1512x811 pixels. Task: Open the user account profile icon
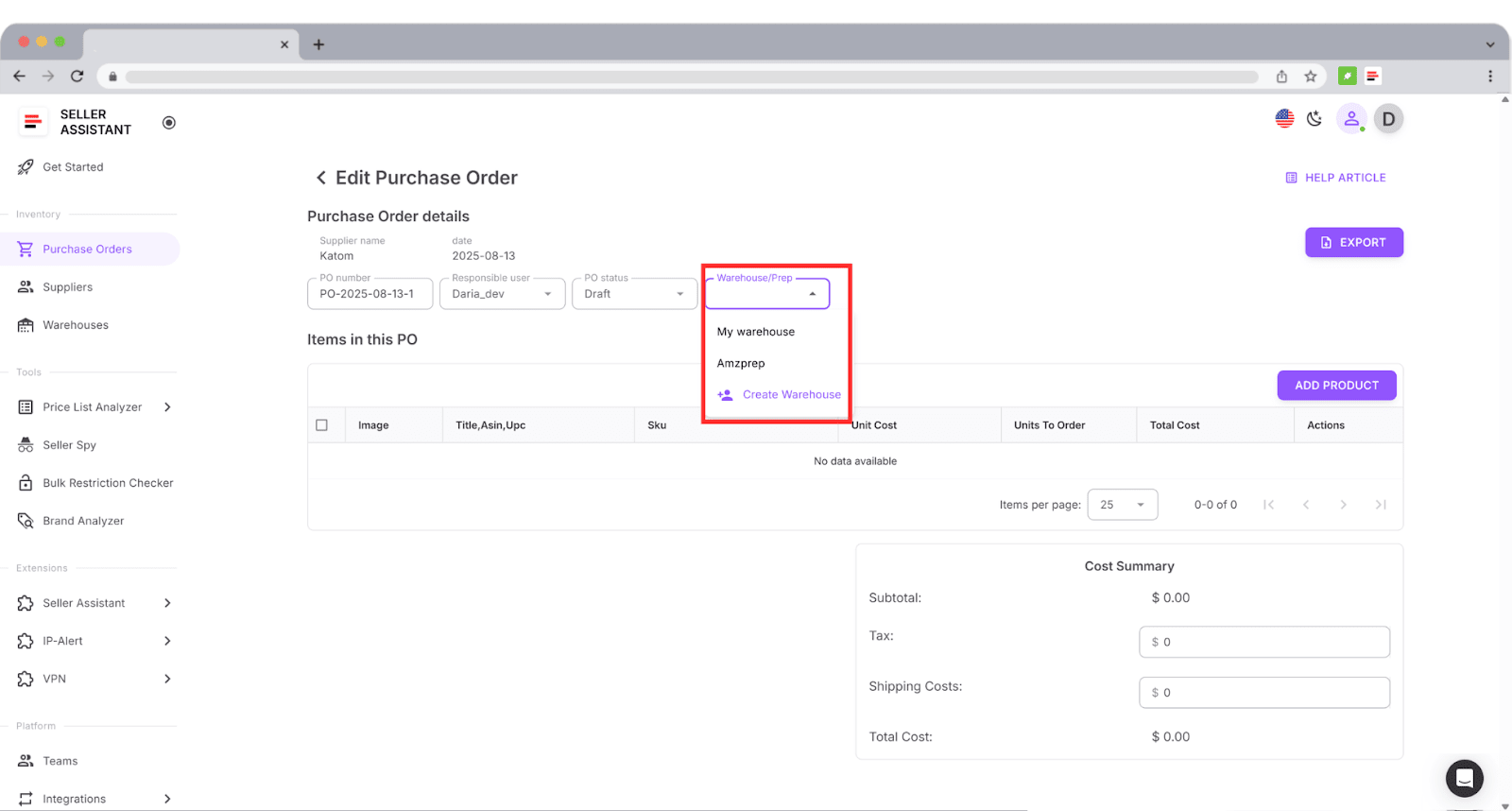point(1351,119)
